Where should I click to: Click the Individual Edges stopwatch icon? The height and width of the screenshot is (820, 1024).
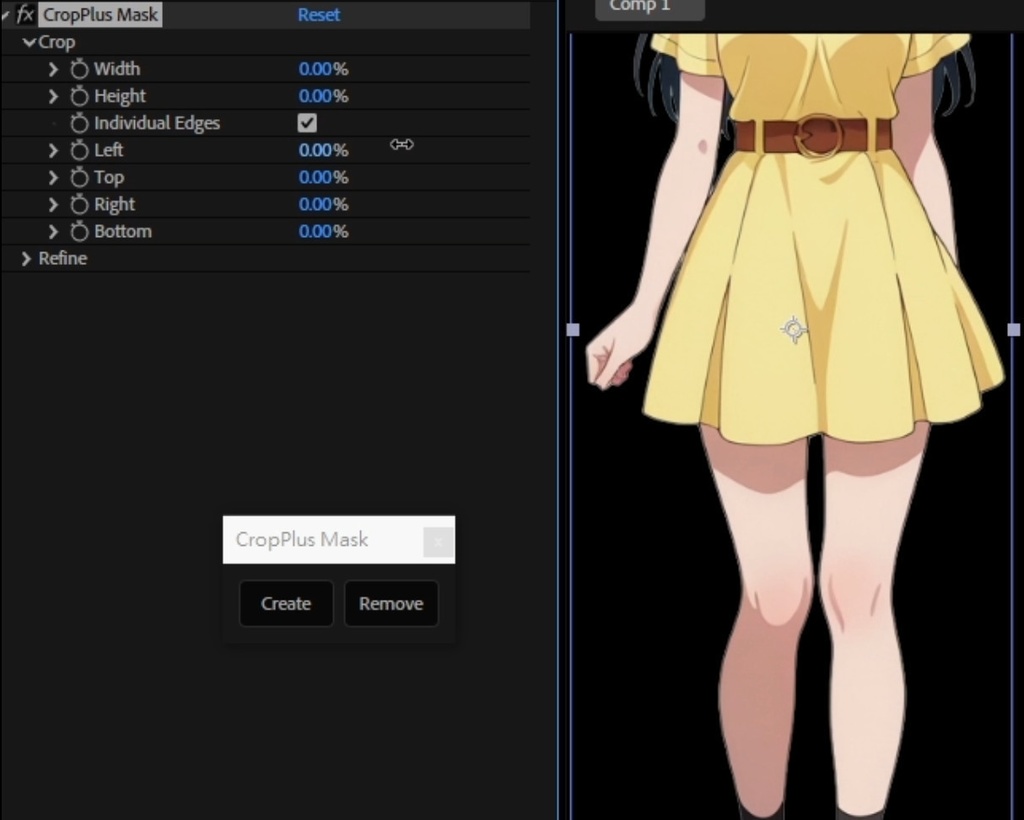click(79, 122)
